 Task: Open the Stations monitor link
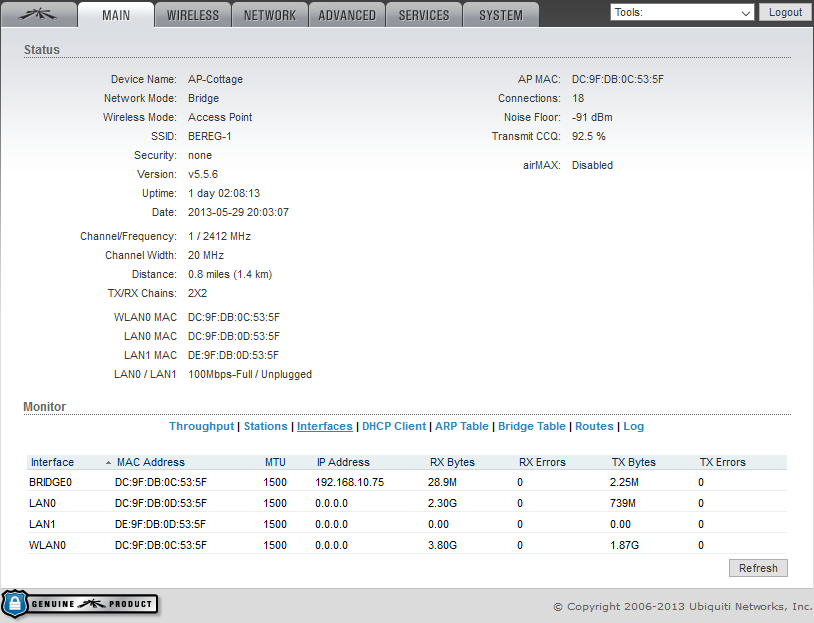[x=265, y=426]
